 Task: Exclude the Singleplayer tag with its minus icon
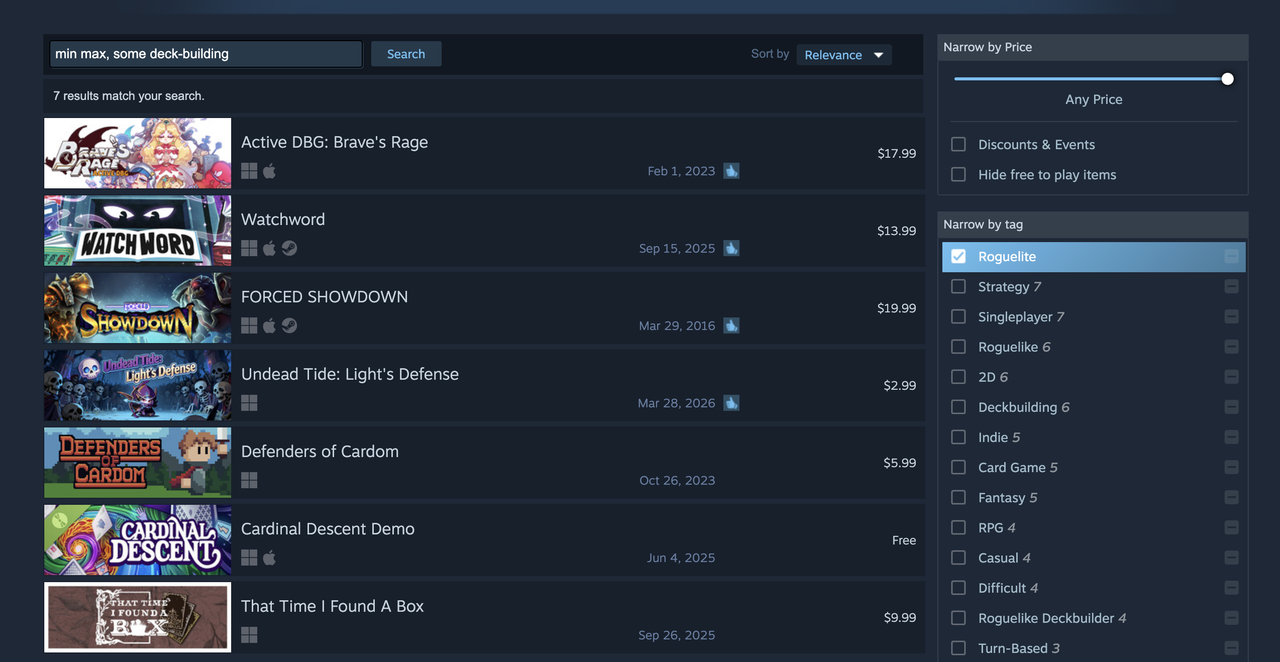coord(1231,317)
